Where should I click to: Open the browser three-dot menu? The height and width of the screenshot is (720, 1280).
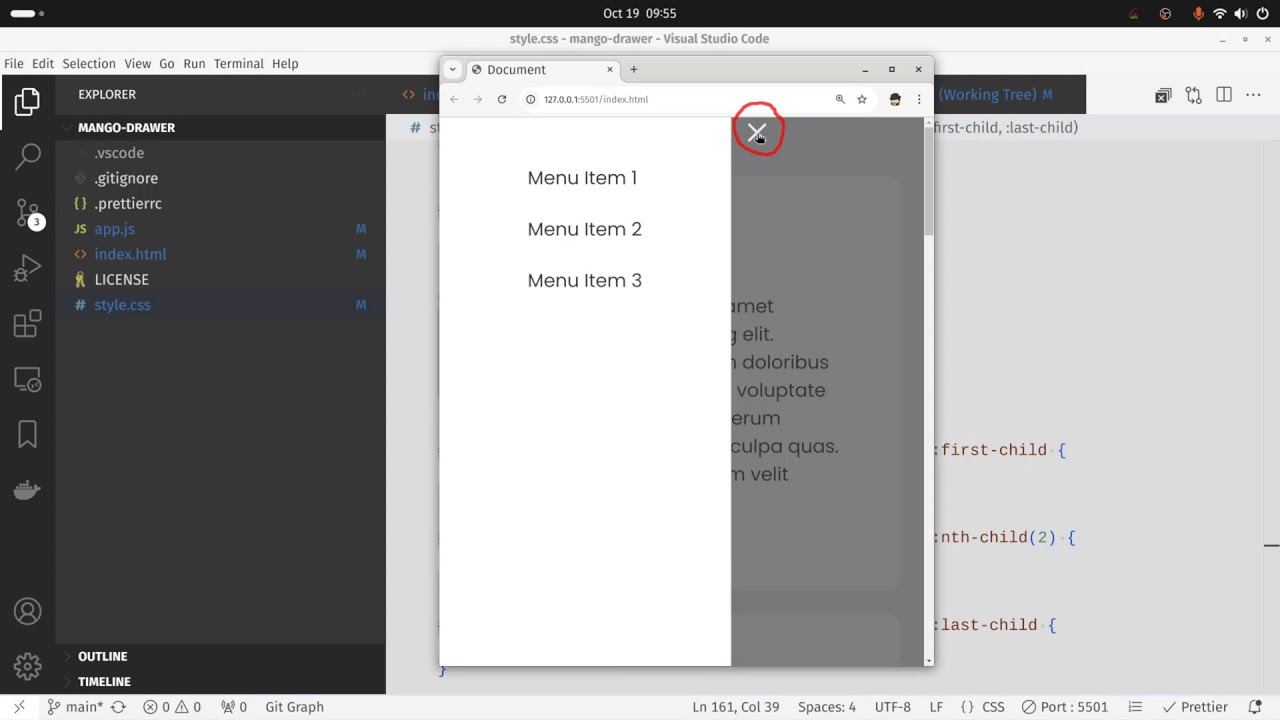point(919,99)
